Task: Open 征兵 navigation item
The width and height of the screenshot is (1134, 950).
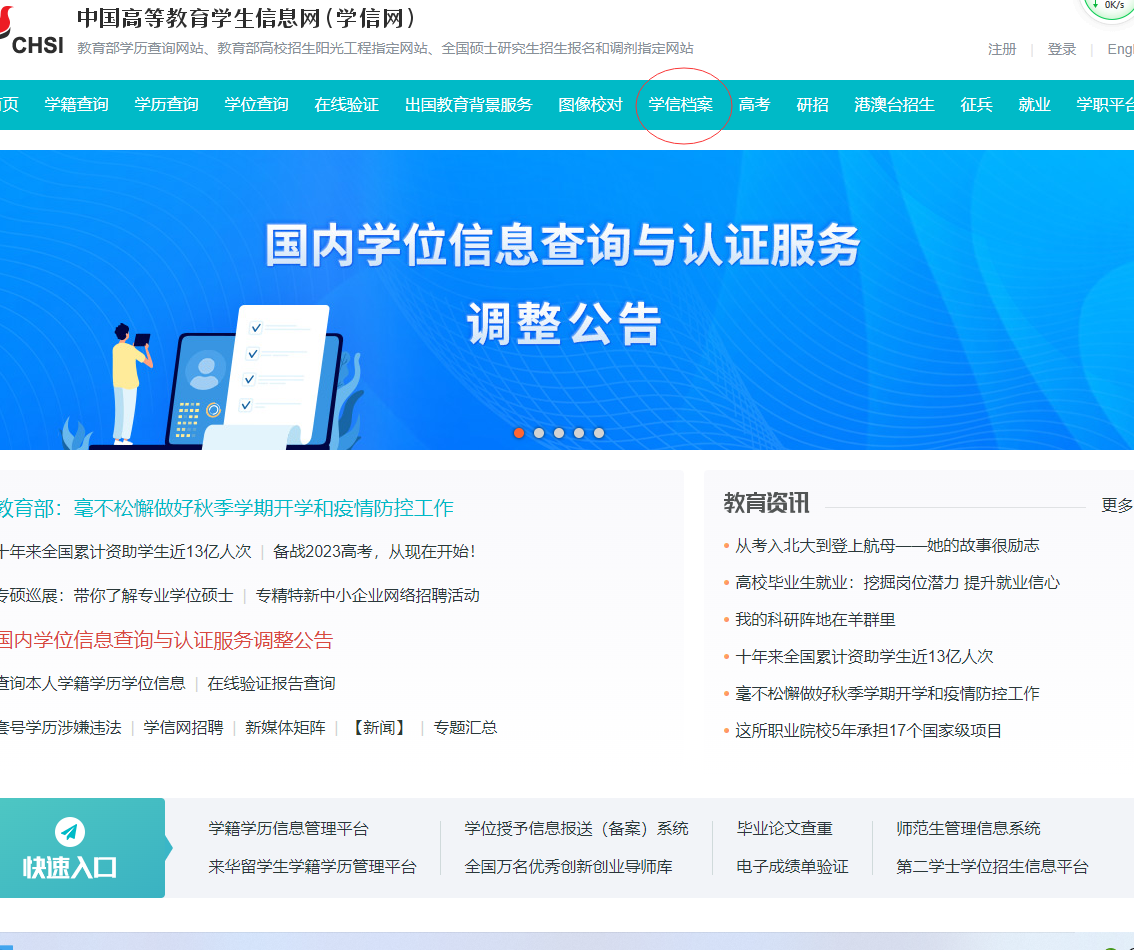Action: [976, 105]
